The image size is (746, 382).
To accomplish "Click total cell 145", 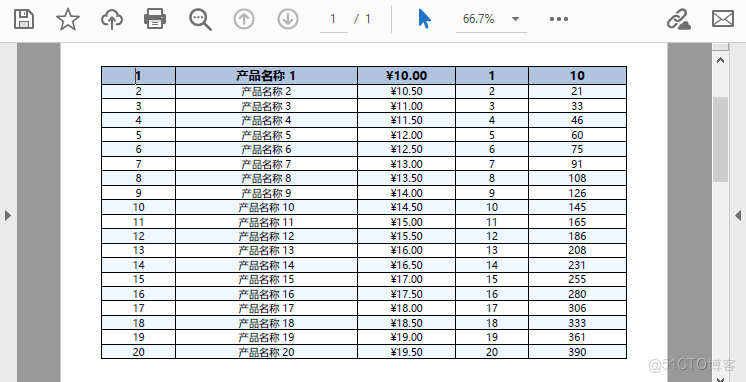I will point(577,207).
